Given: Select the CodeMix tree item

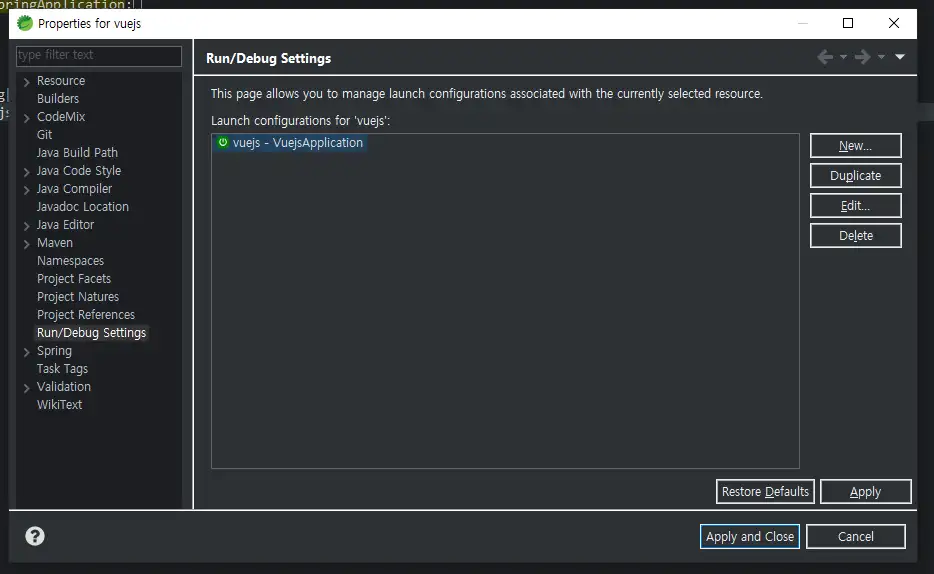Looking at the screenshot, I should click(61, 116).
